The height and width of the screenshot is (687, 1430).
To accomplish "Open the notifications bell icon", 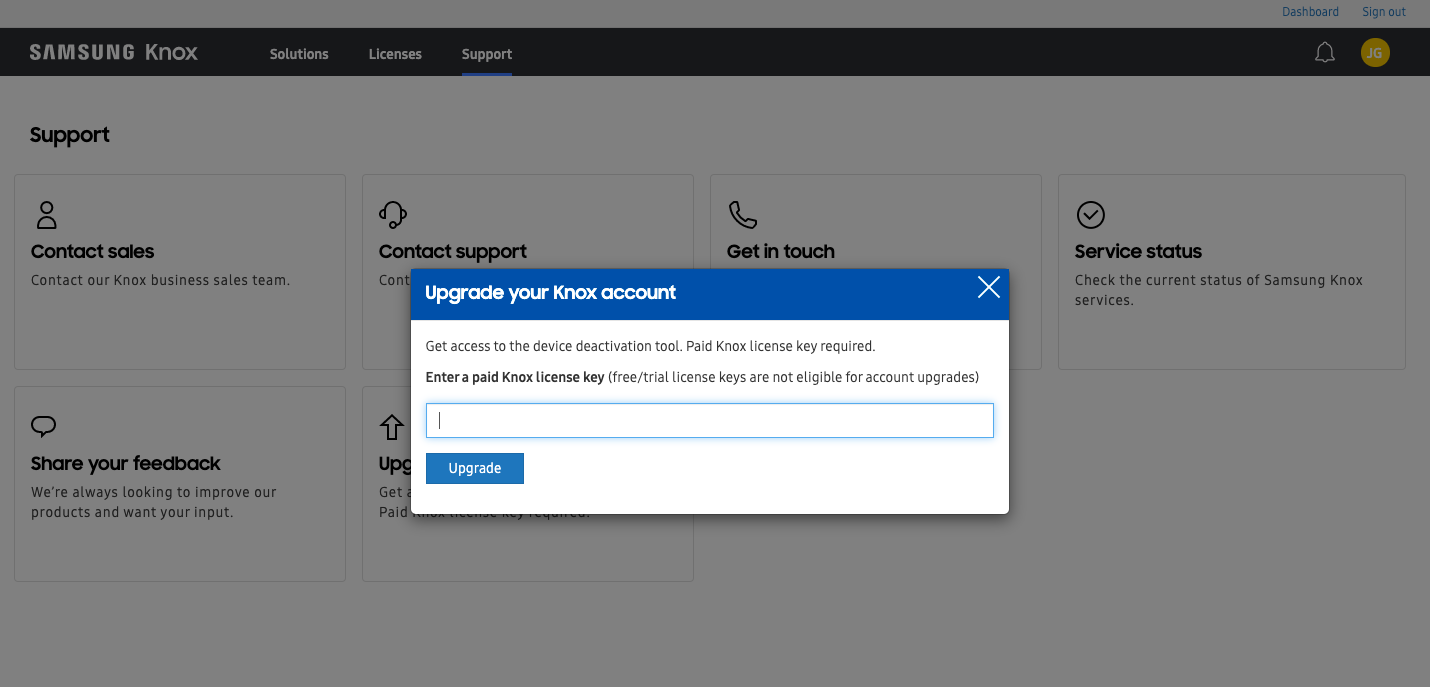I will click(1325, 53).
